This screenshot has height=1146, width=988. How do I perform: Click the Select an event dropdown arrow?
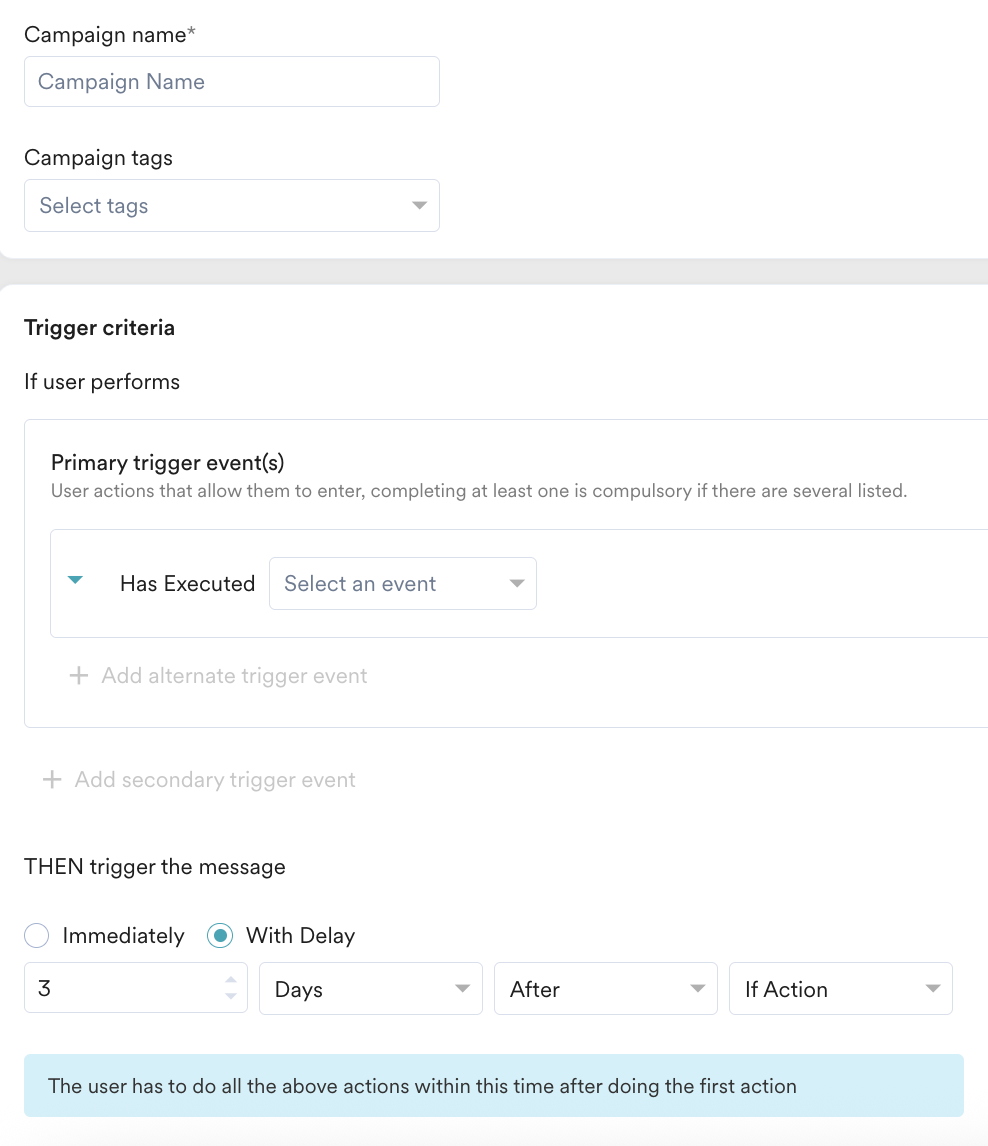pos(517,583)
